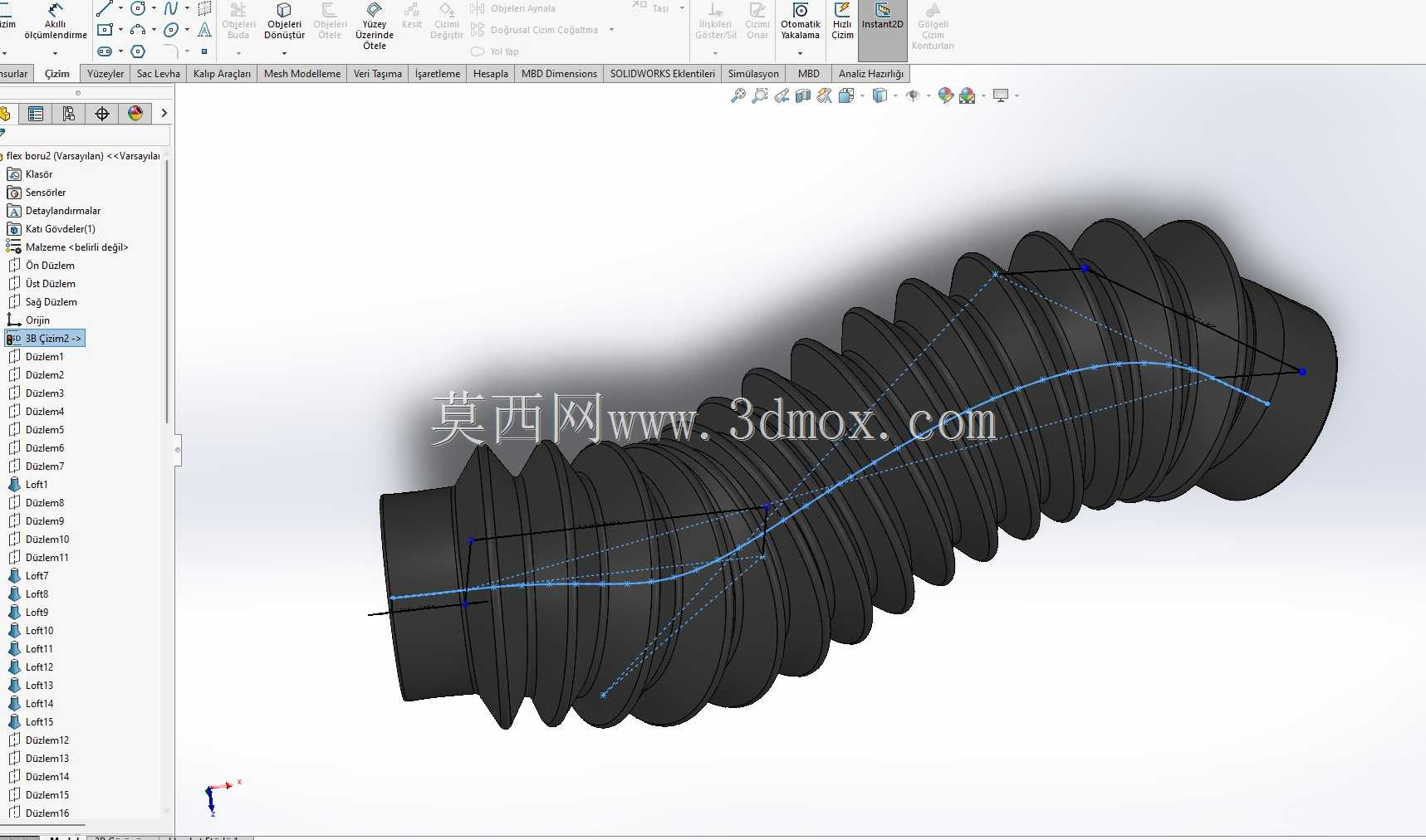The width and height of the screenshot is (1426, 840).
Task: Select the Ellipse sketch tool
Action: point(170,30)
